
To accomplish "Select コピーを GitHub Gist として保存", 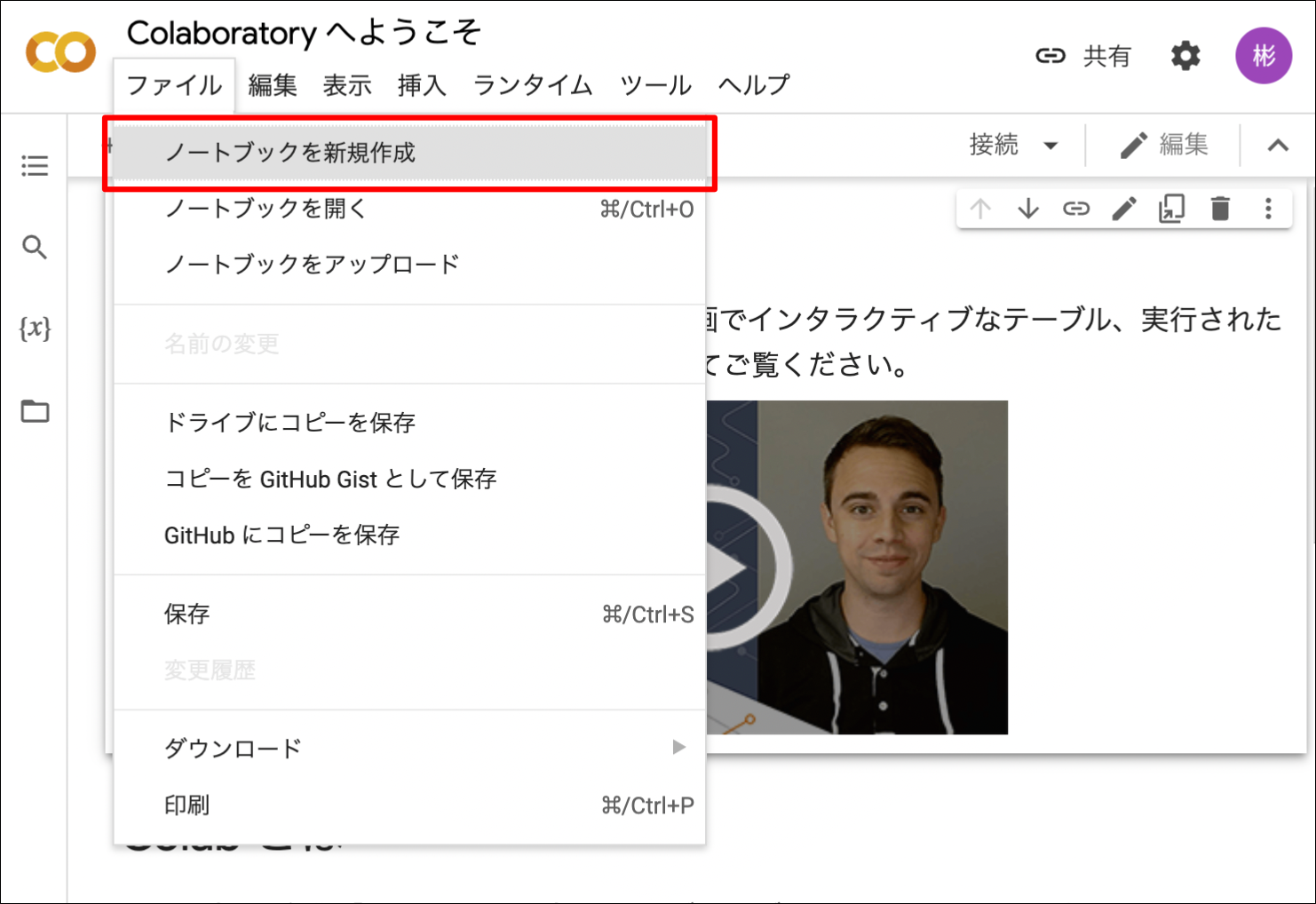I will click(x=409, y=480).
